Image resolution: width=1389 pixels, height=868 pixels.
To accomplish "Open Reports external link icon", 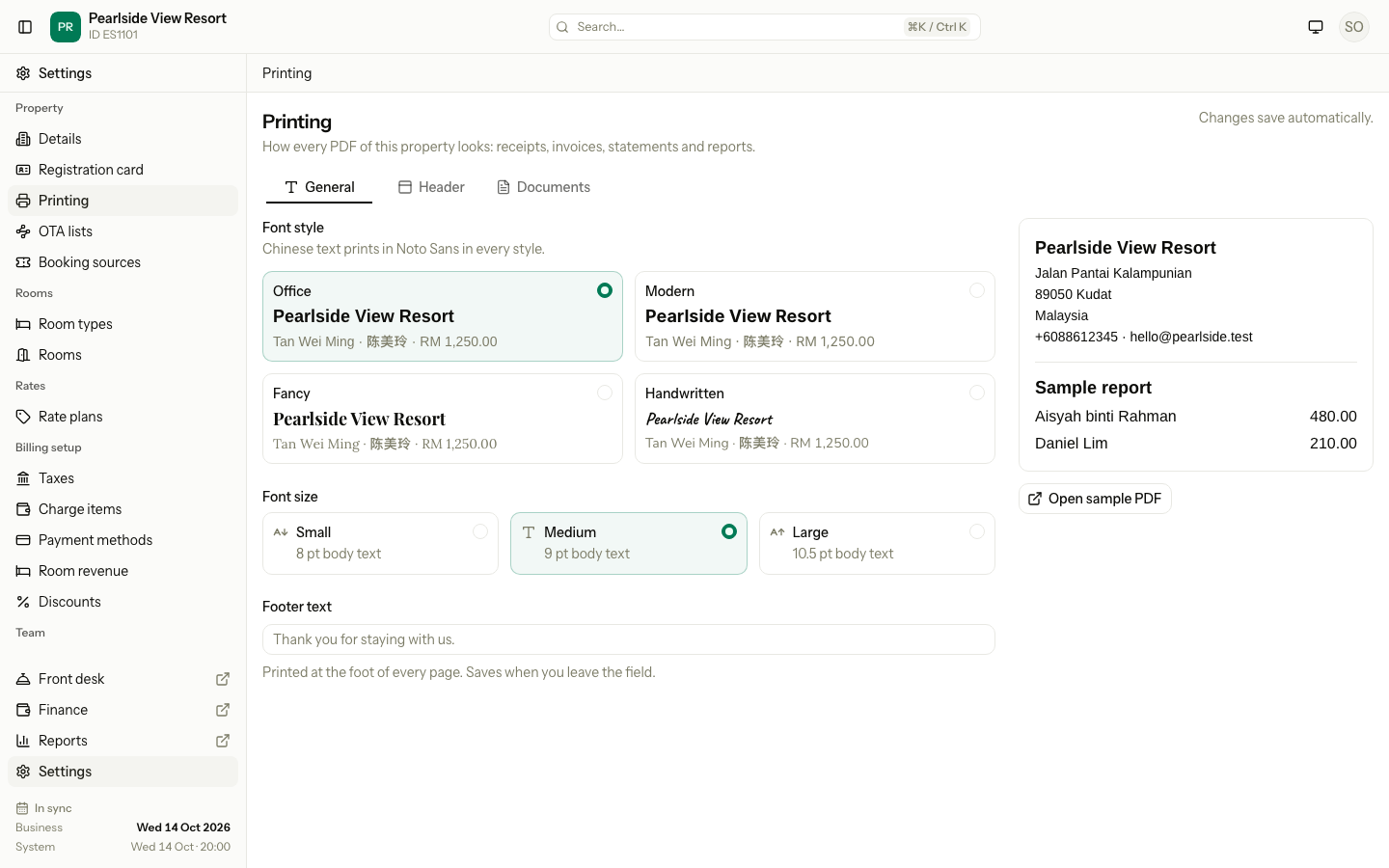I will click(223, 741).
